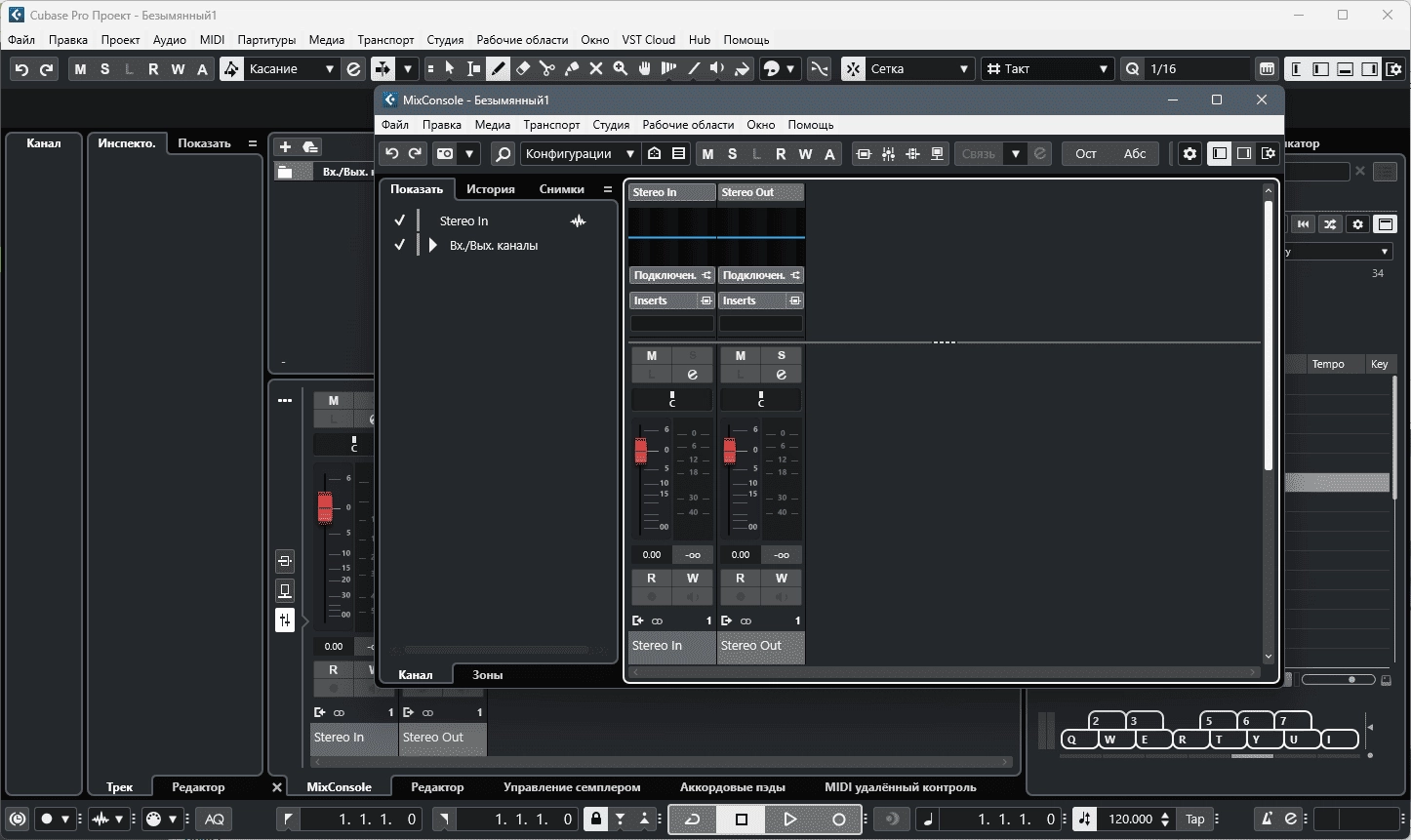Click main window Redo arrow
This screenshot has width=1411, height=840.
46,69
